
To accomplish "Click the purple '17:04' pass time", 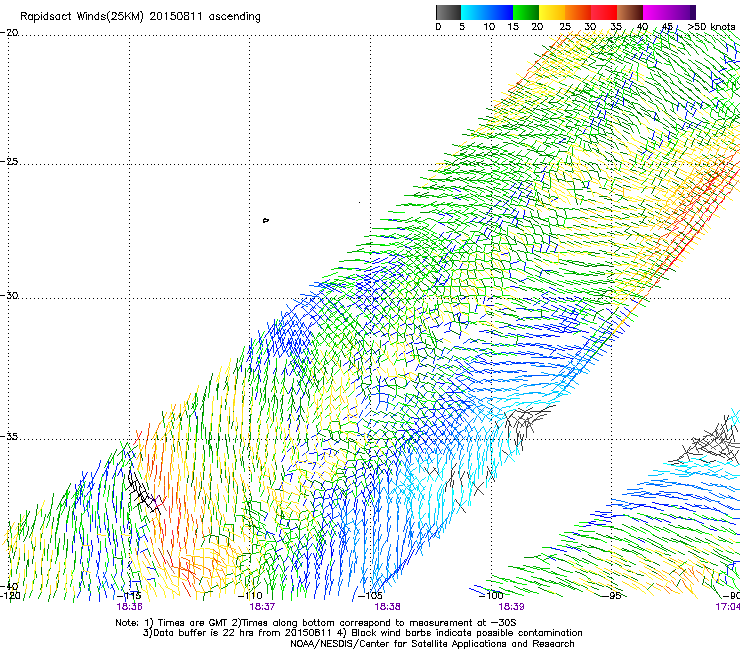I will (x=728, y=607).
